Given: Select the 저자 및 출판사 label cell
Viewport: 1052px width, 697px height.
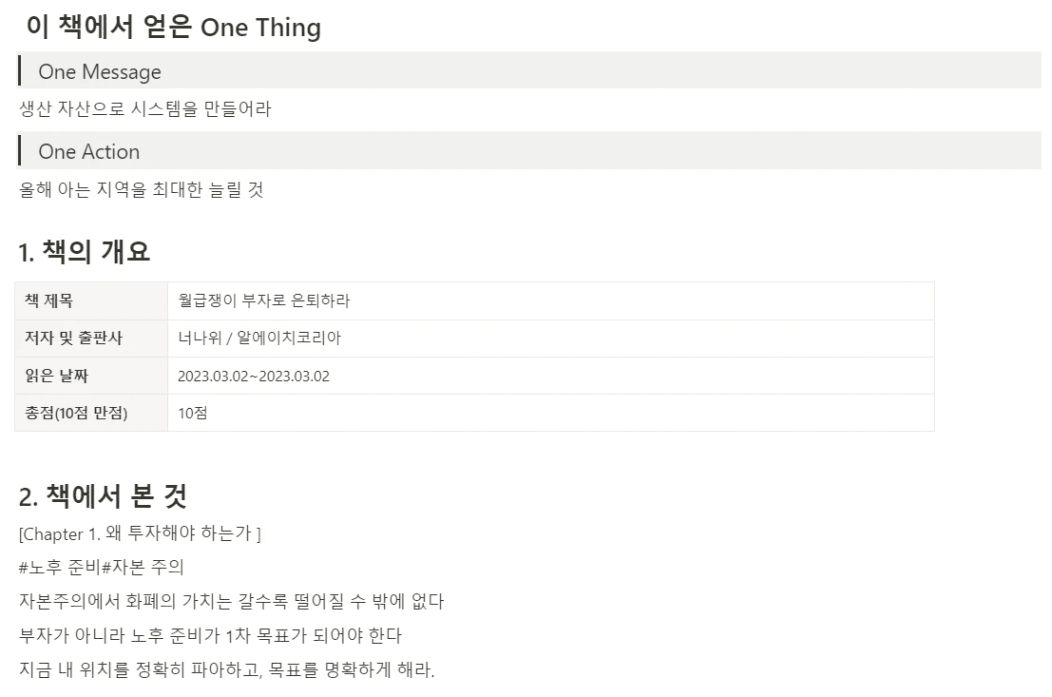Looking at the screenshot, I should (x=91, y=338).
